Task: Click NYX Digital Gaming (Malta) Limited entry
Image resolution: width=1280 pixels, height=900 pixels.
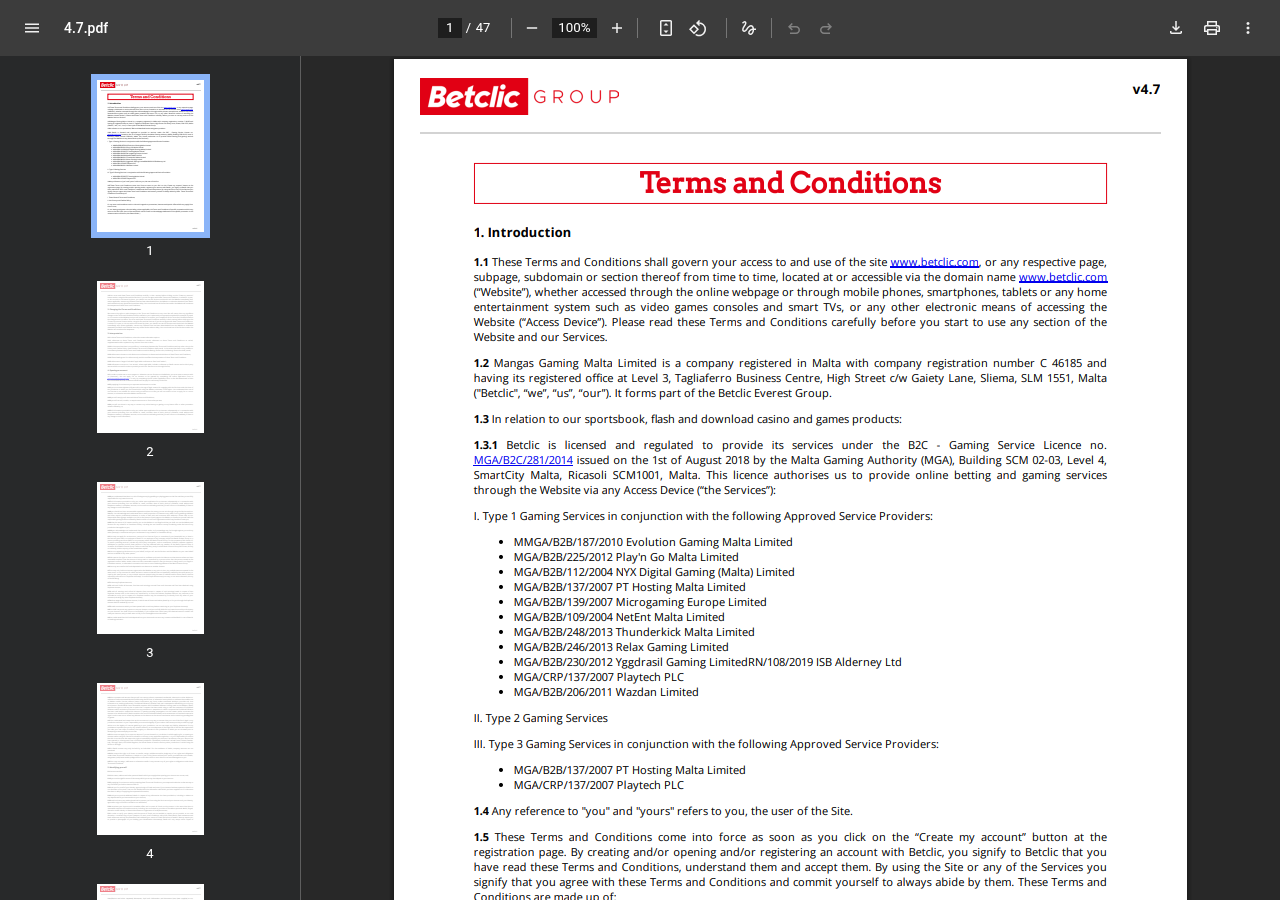Action: point(654,572)
